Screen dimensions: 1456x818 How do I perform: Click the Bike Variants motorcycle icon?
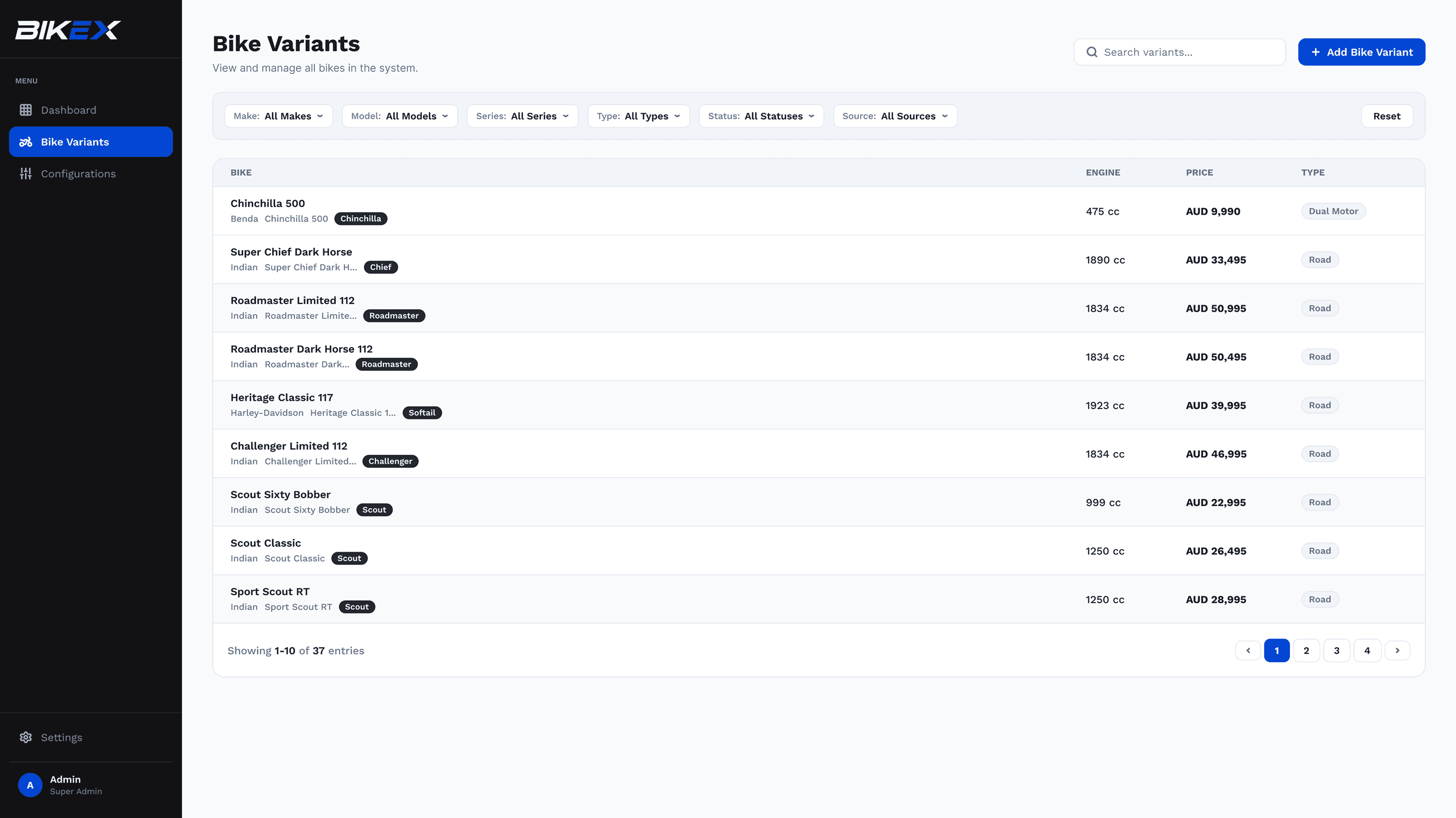pyautogui.click(x=26, y=142)
